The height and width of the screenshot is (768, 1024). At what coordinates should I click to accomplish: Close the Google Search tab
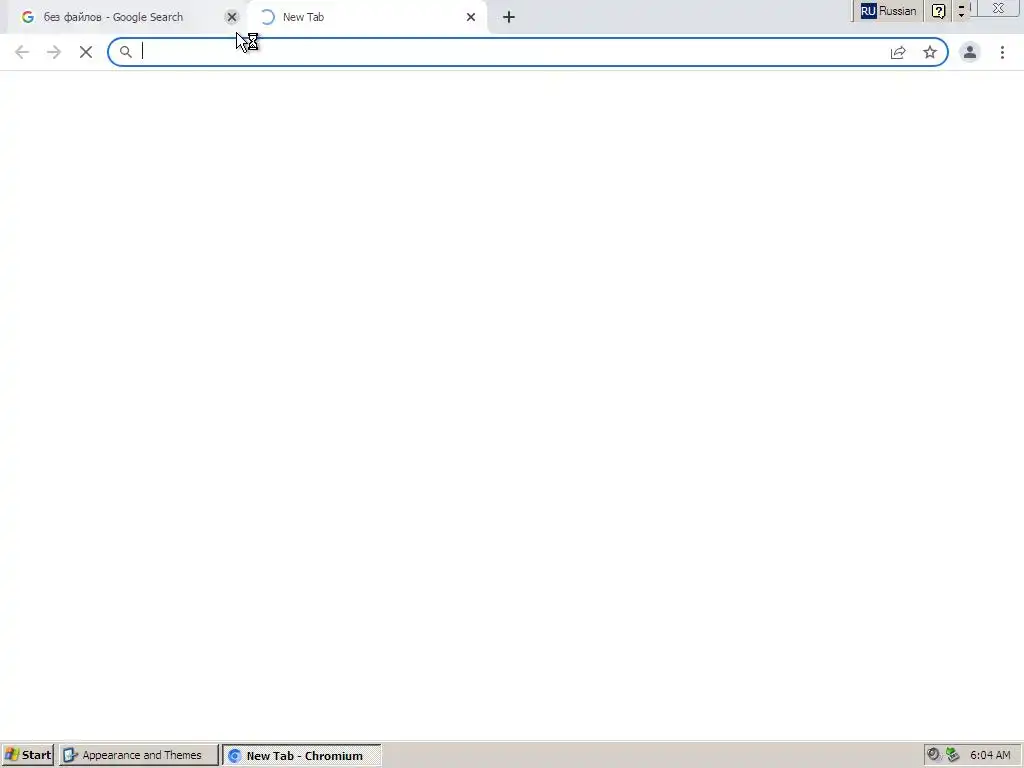click(x=232, y=17)
